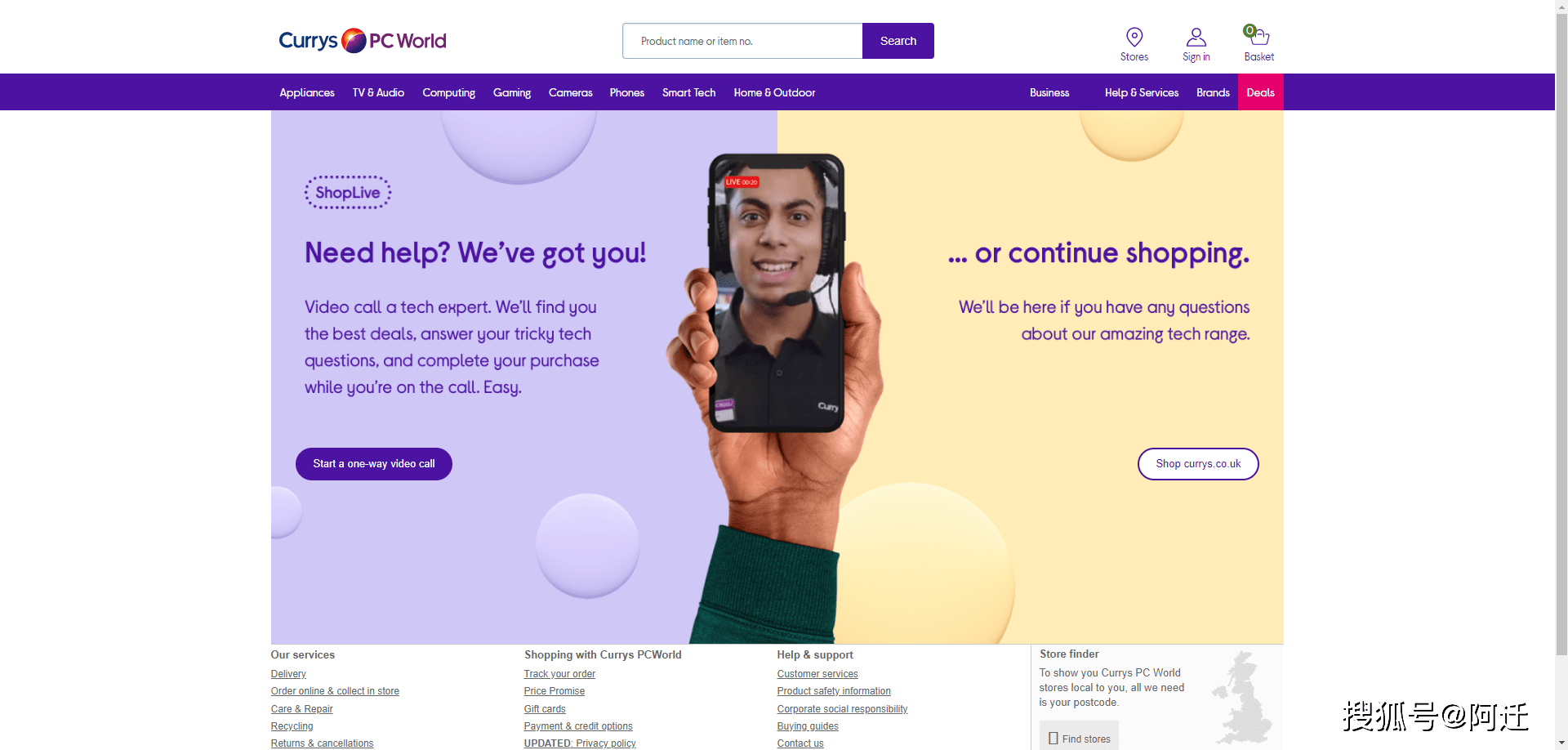Click the Search button
The height and width of the screenshot is (750, 1568).
coord(898,41)
